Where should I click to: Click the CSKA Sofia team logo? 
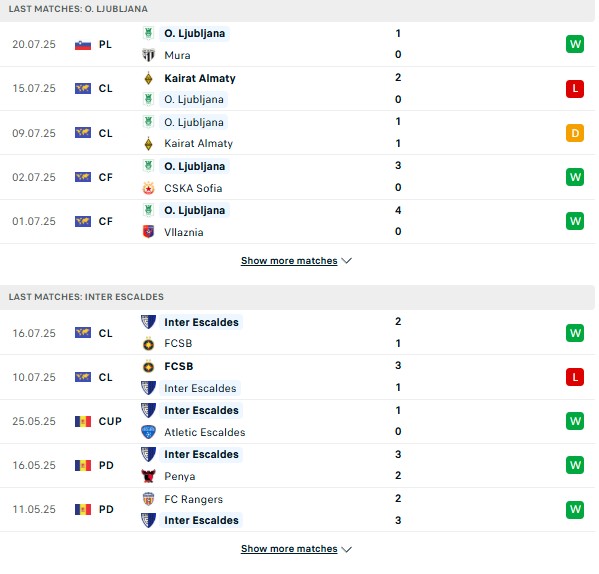(x=148, y=188)
